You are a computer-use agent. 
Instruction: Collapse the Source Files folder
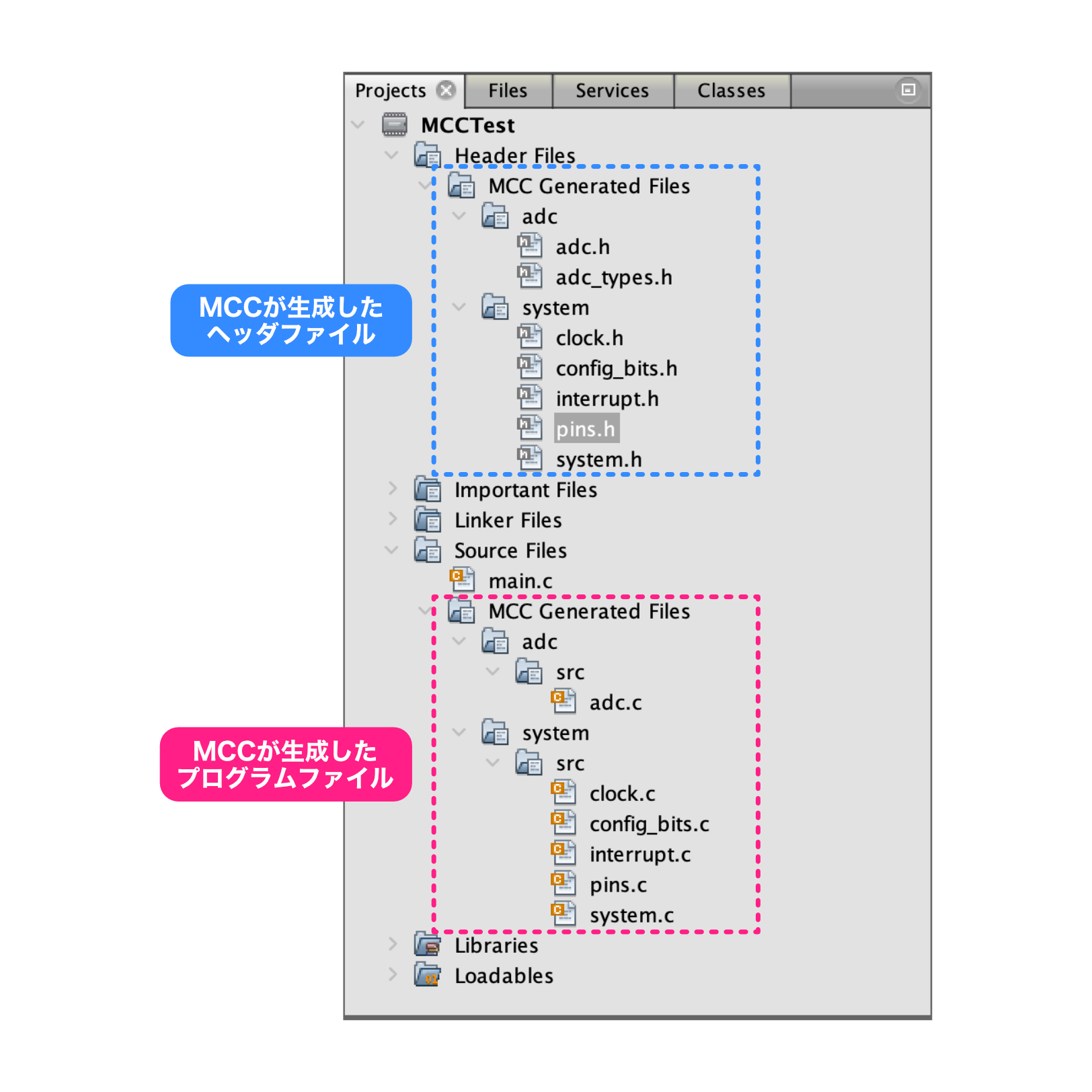click(x=391, y=550)
